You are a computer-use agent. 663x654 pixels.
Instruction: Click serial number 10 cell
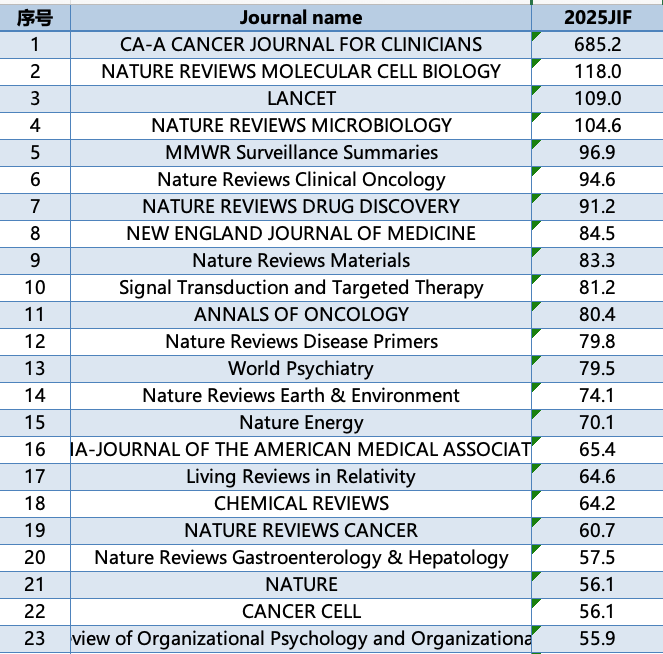pos(35,287)
